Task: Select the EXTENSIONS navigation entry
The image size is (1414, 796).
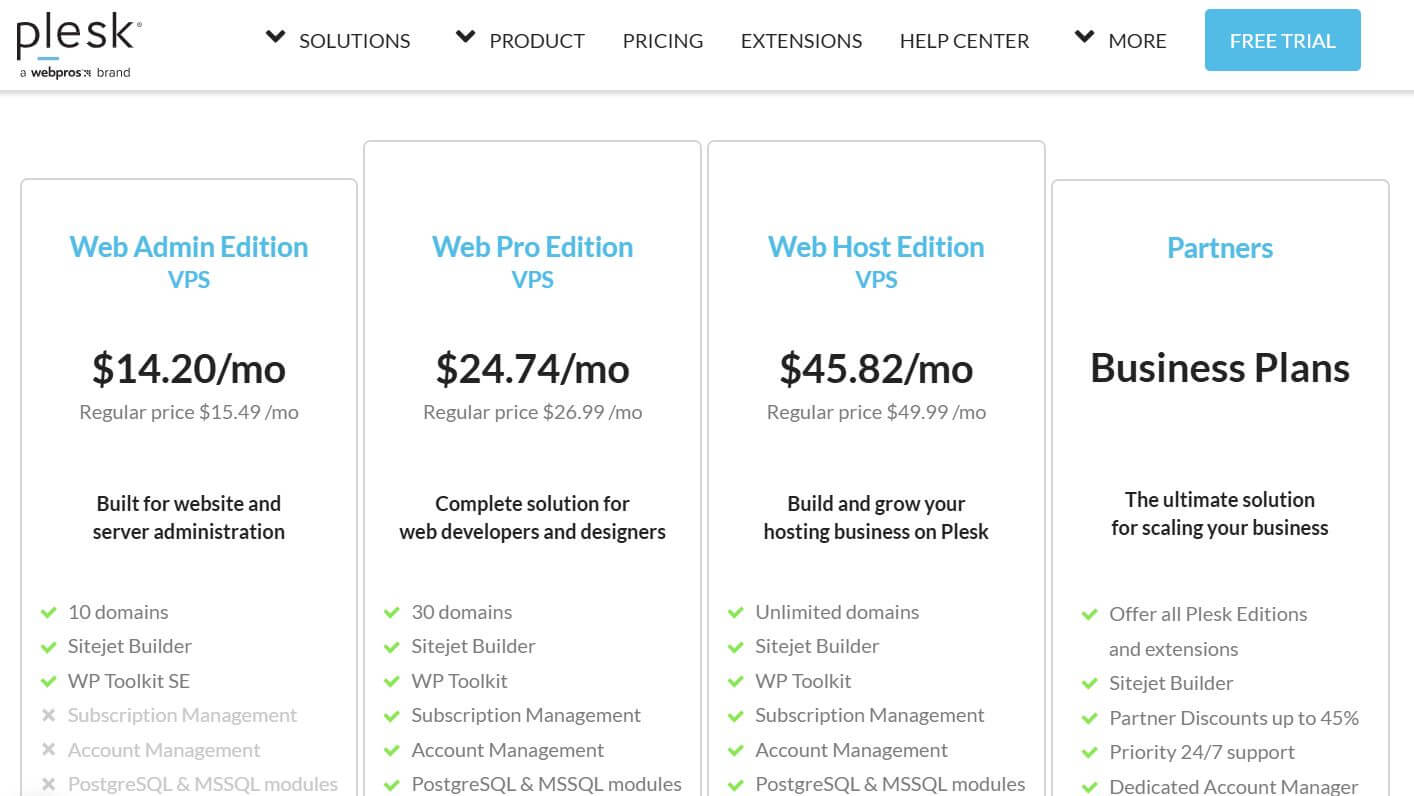Action: 801,40
